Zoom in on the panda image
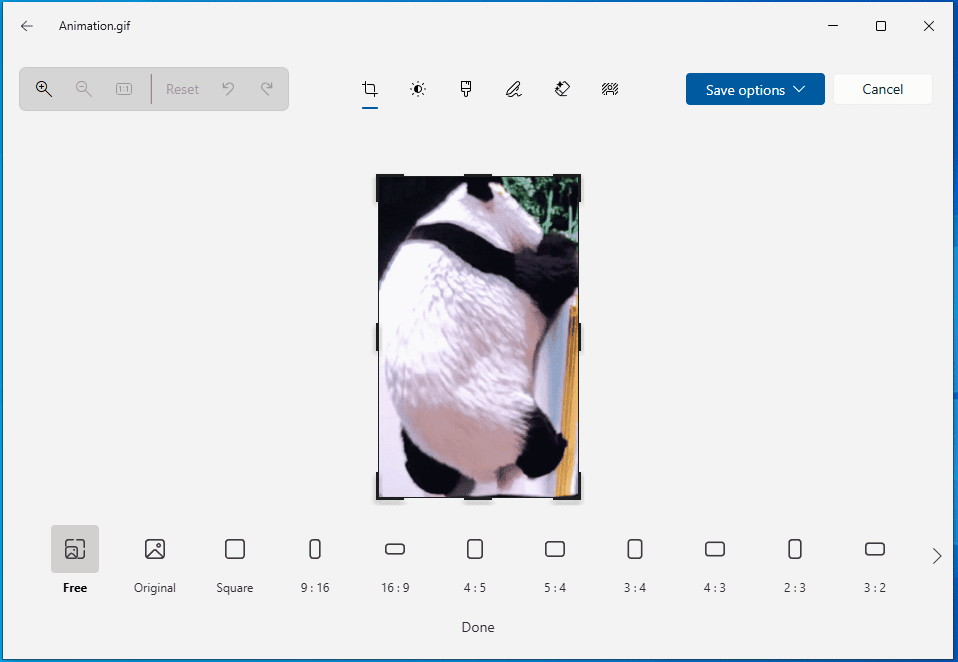The width and height of the screenshot is (958, 662). (44, 88)
